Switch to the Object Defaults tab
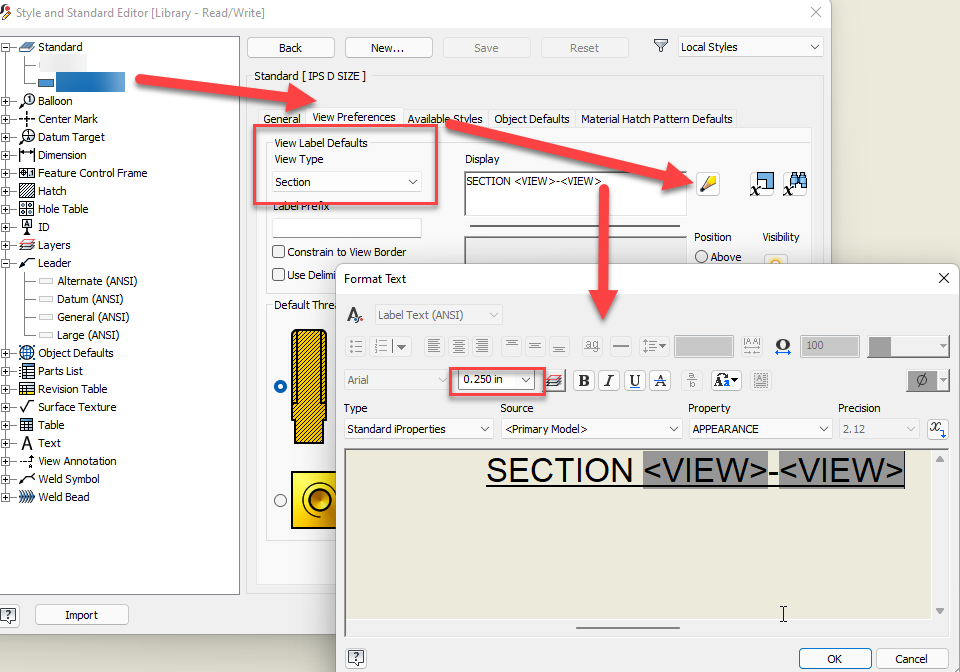960x672 pixels. click(x=531, y=119)
